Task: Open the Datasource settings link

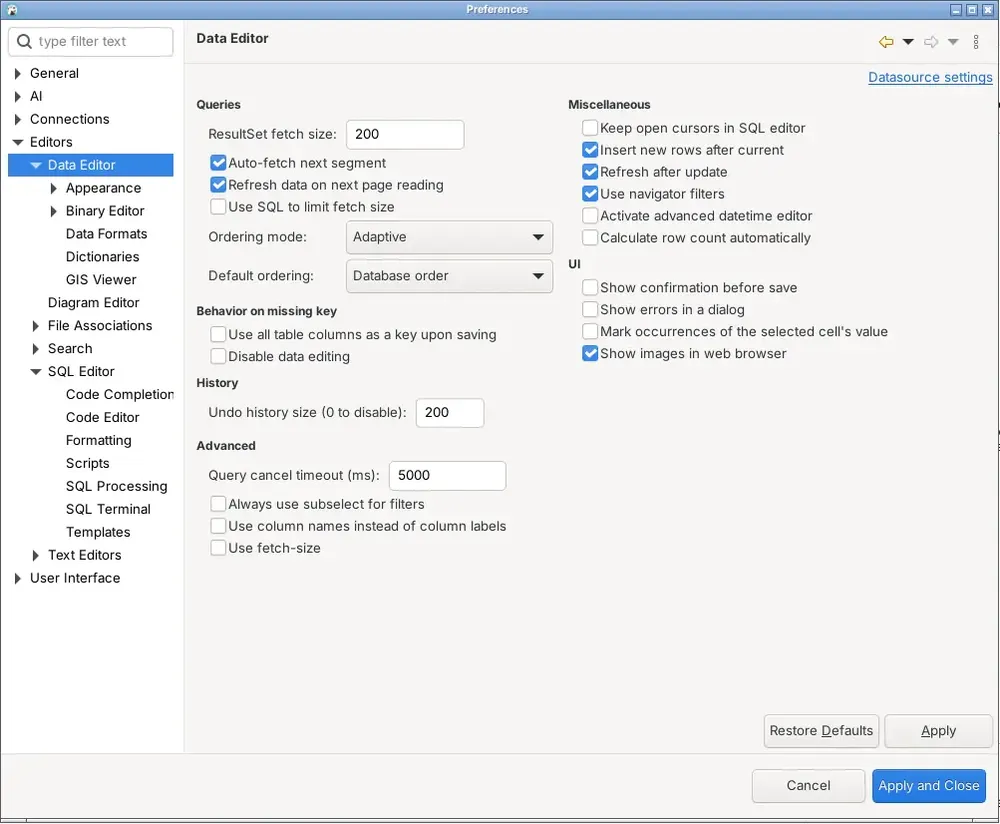Action: [x=930, y=77]
